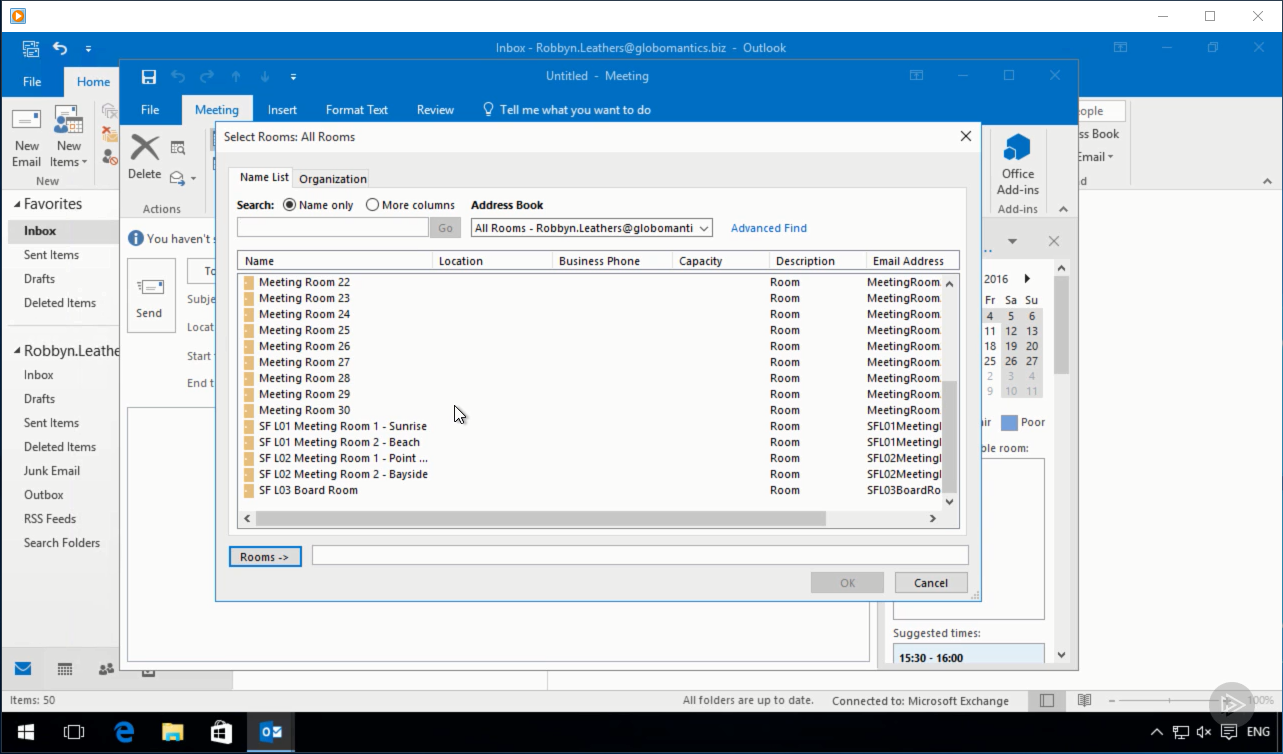Switch to Name List tab

click(x=264, y=177)
